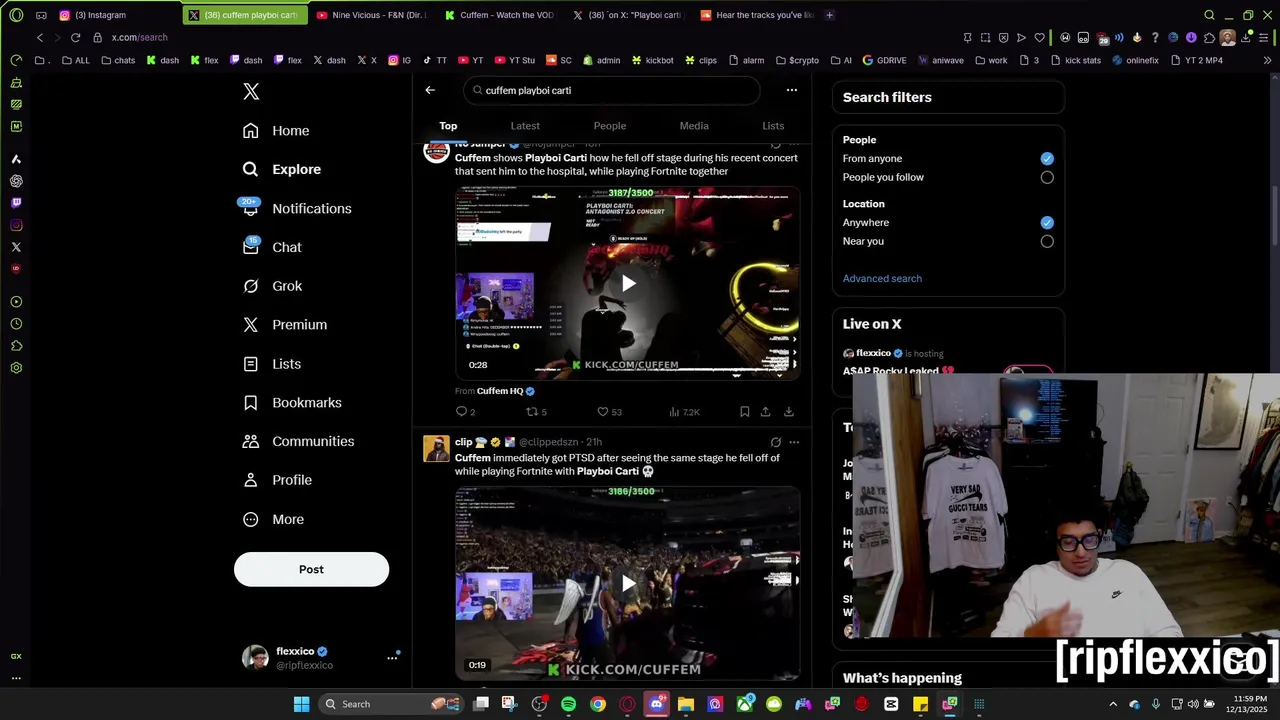1280x720 pixels.
Task: Switch to Nine Vicious YouTube browser tab
Action: point(371,15)
